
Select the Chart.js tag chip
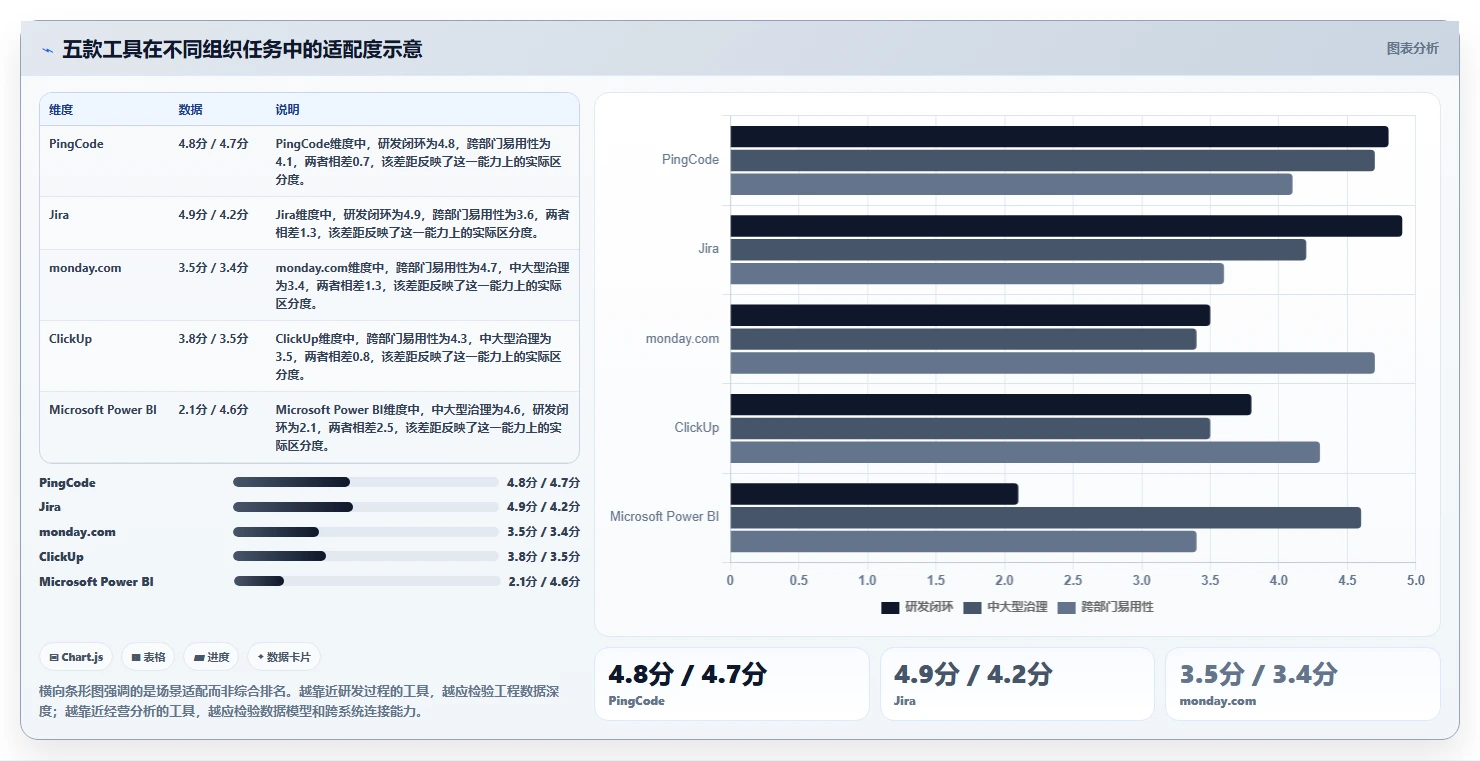pyautogui.click(x=77, y=657)
